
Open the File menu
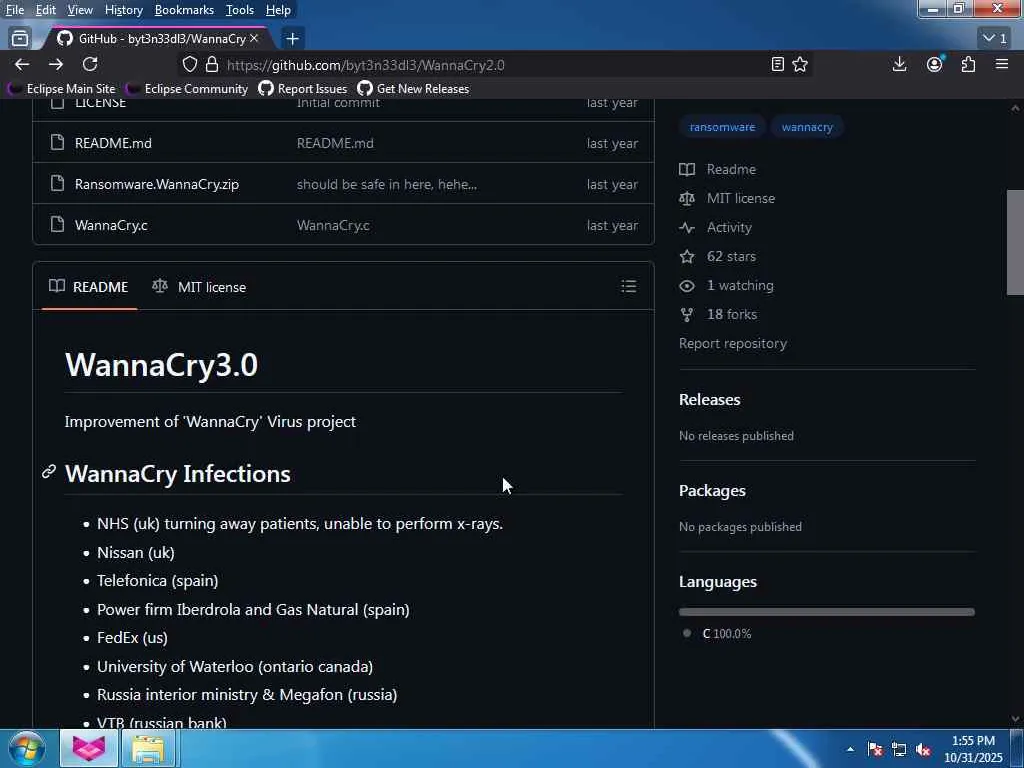click(x=14, y=10)
